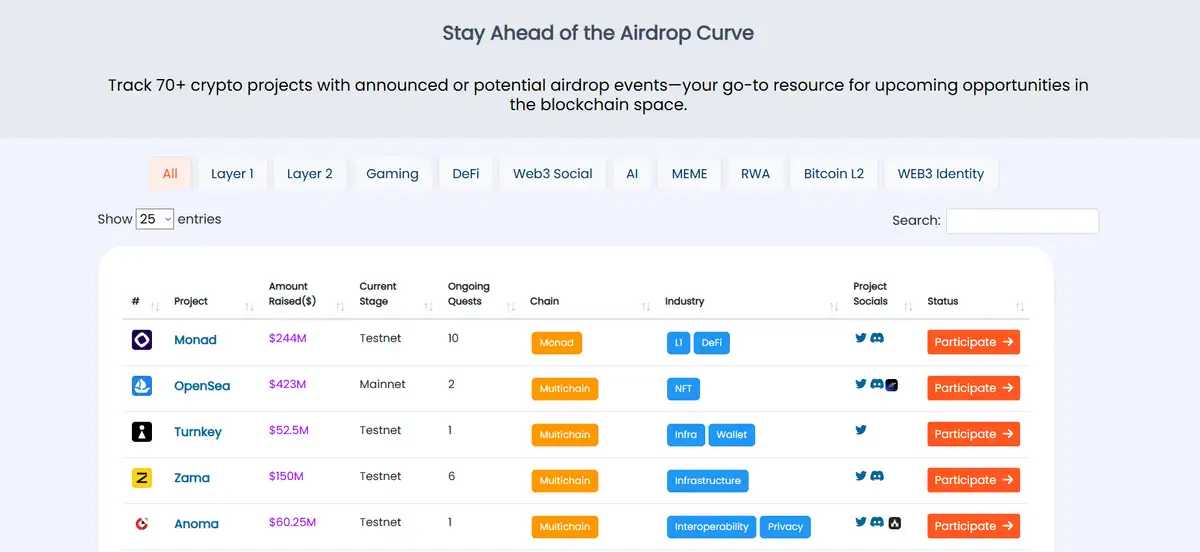Click the OpenSea ship logo
The height and width of the screenshot is (552, 1200).
(x=142, y=386)
